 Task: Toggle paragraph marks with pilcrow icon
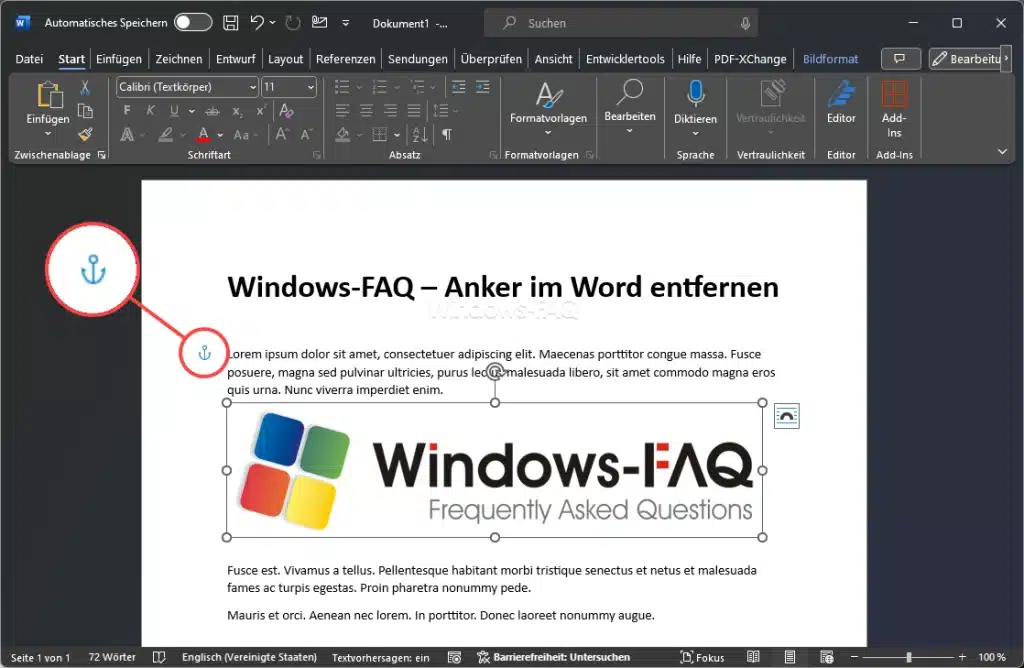click(x=447, y=135)
